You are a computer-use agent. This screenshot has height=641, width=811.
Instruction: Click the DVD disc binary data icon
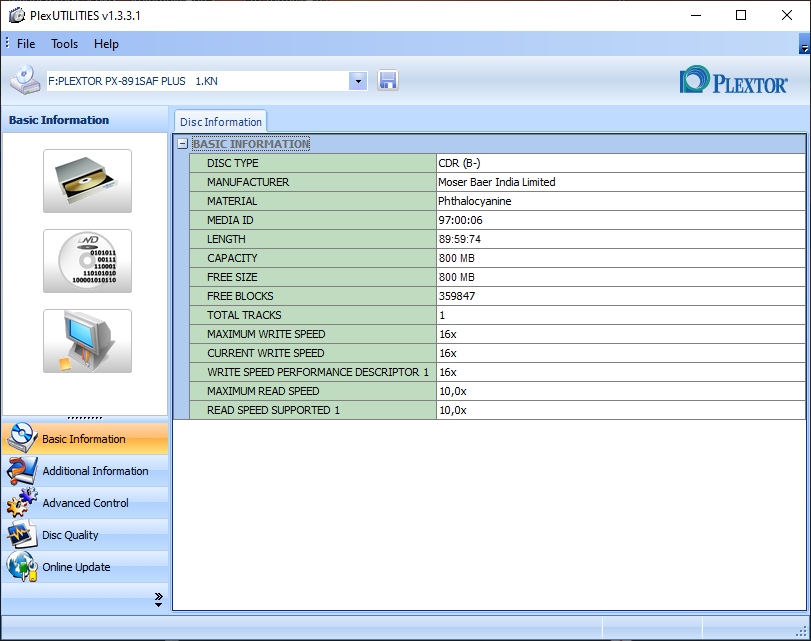[87, 261]
